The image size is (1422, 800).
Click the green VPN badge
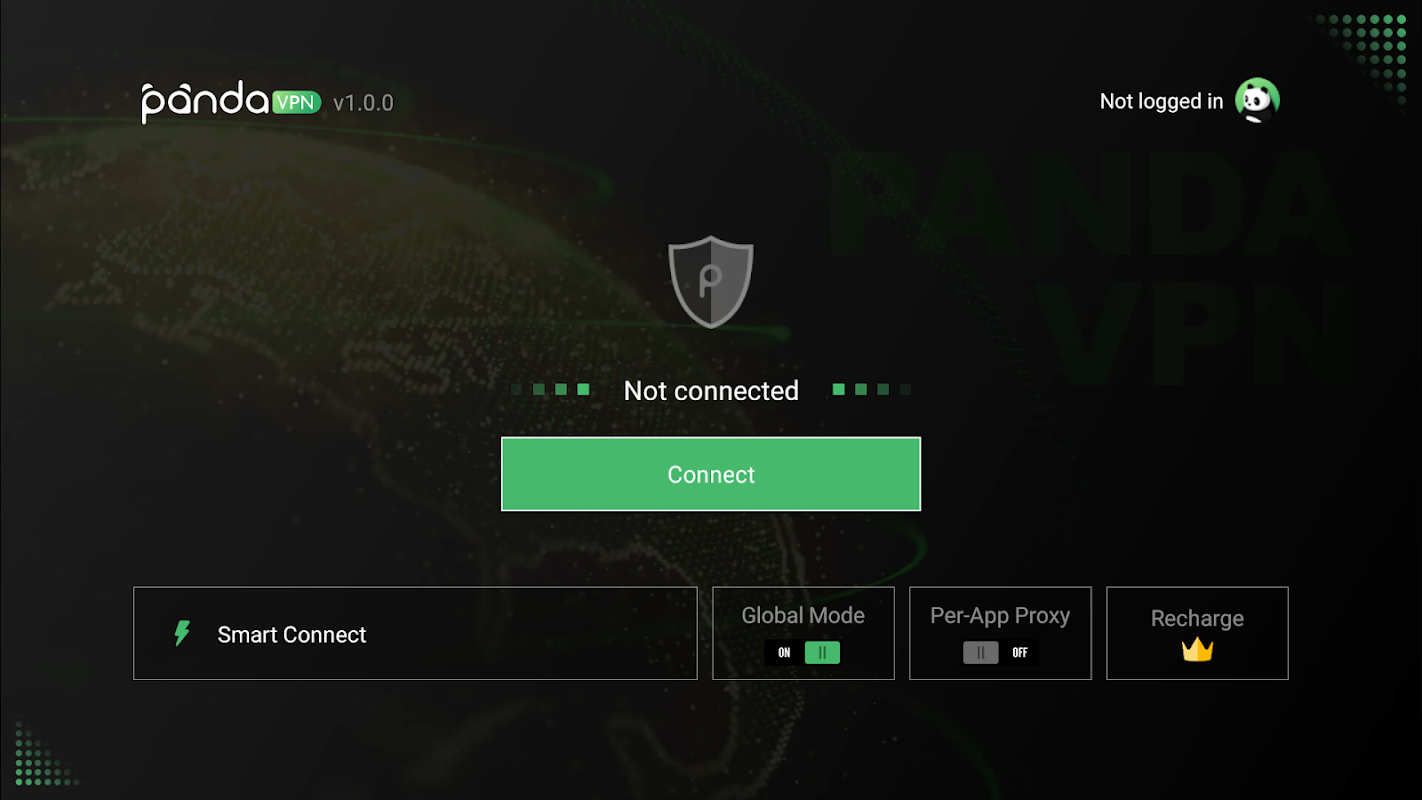click(296, 102)
